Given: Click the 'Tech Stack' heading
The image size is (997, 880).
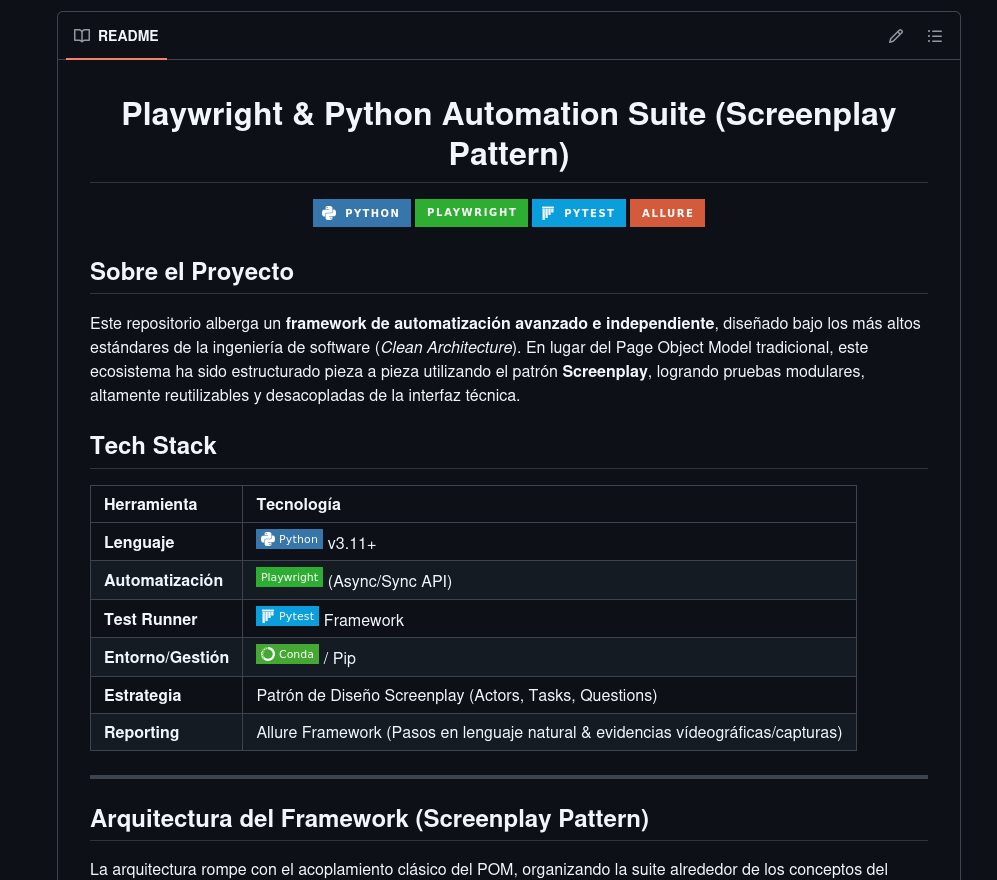Looking at the screenshot, I should (x=153, y=446).
